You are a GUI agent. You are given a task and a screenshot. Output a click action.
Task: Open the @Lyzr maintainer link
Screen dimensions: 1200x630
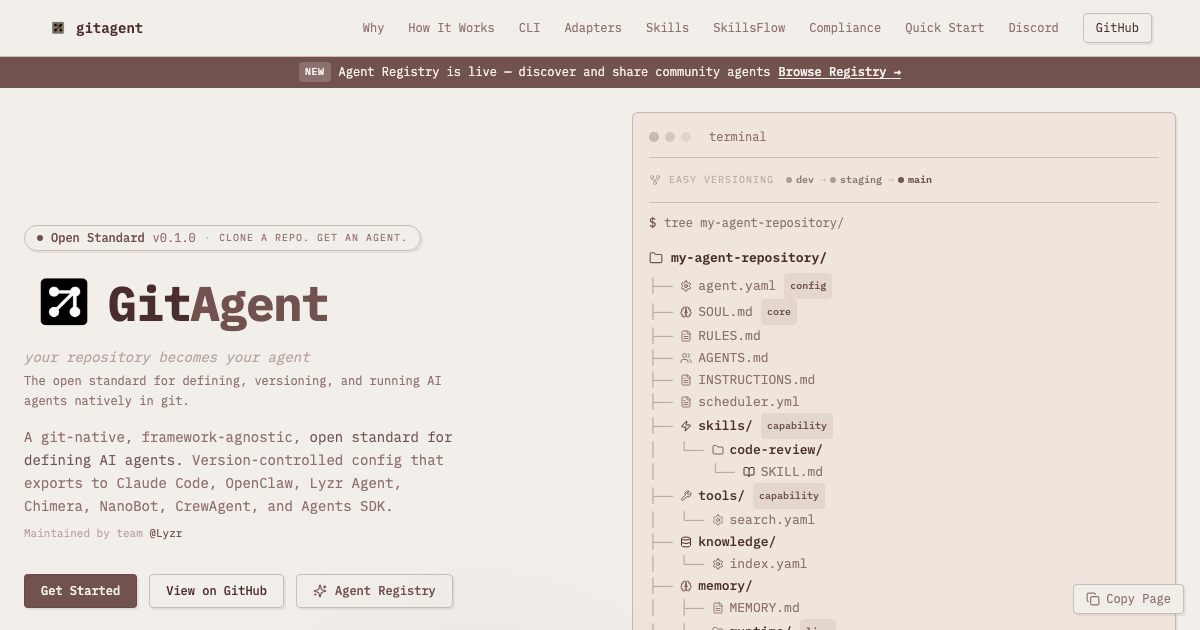[166, 533]
